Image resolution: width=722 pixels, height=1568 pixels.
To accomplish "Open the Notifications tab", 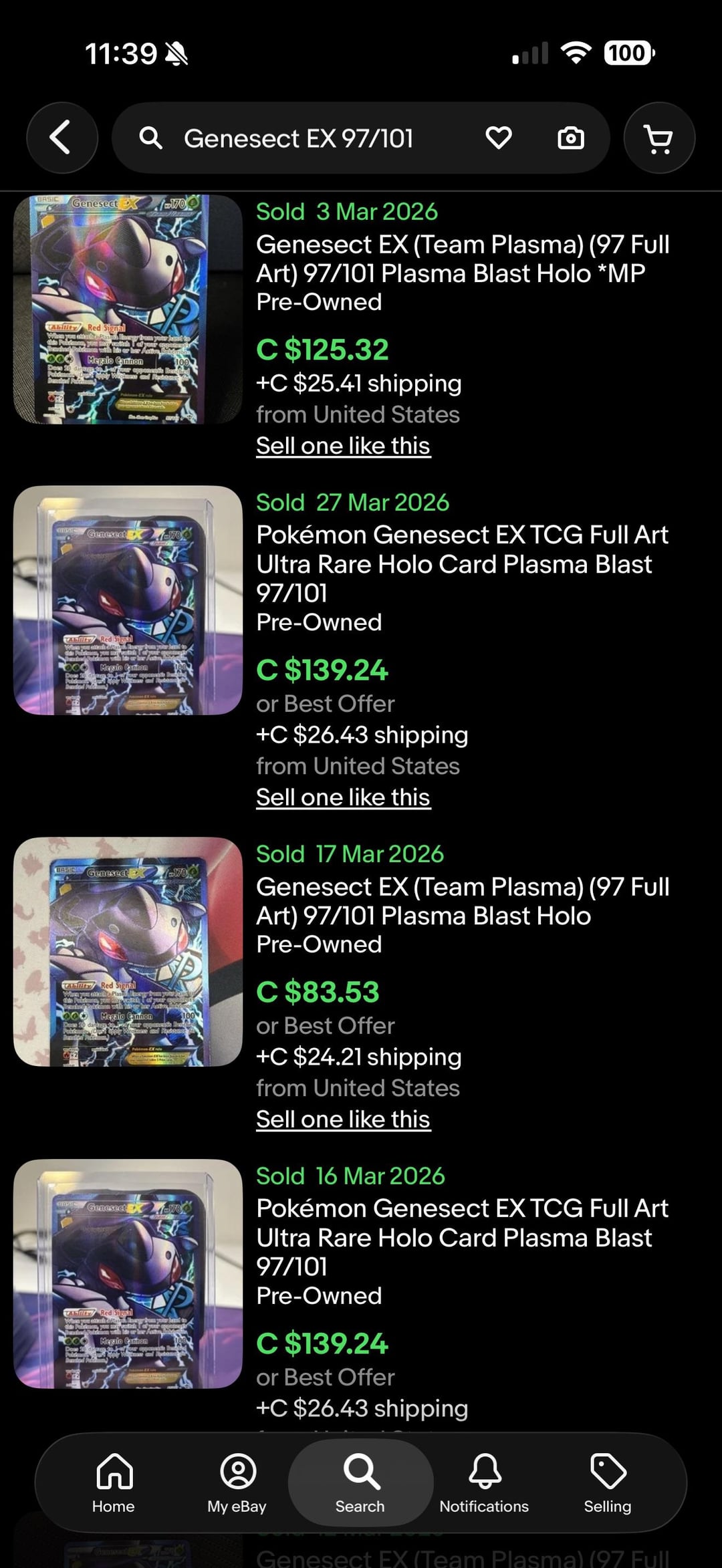I will (484, 1482).
